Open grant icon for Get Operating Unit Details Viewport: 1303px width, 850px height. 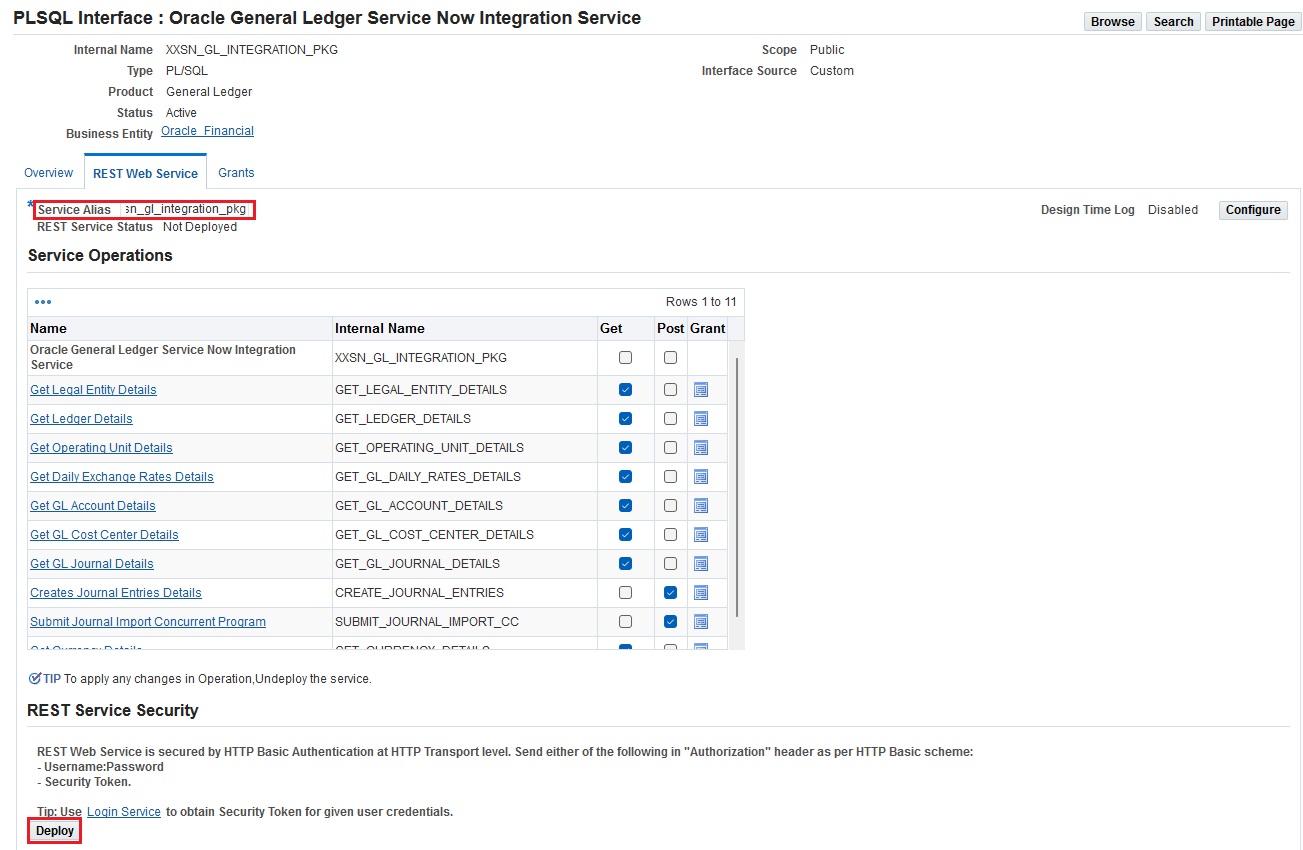(x=701, y=448)
